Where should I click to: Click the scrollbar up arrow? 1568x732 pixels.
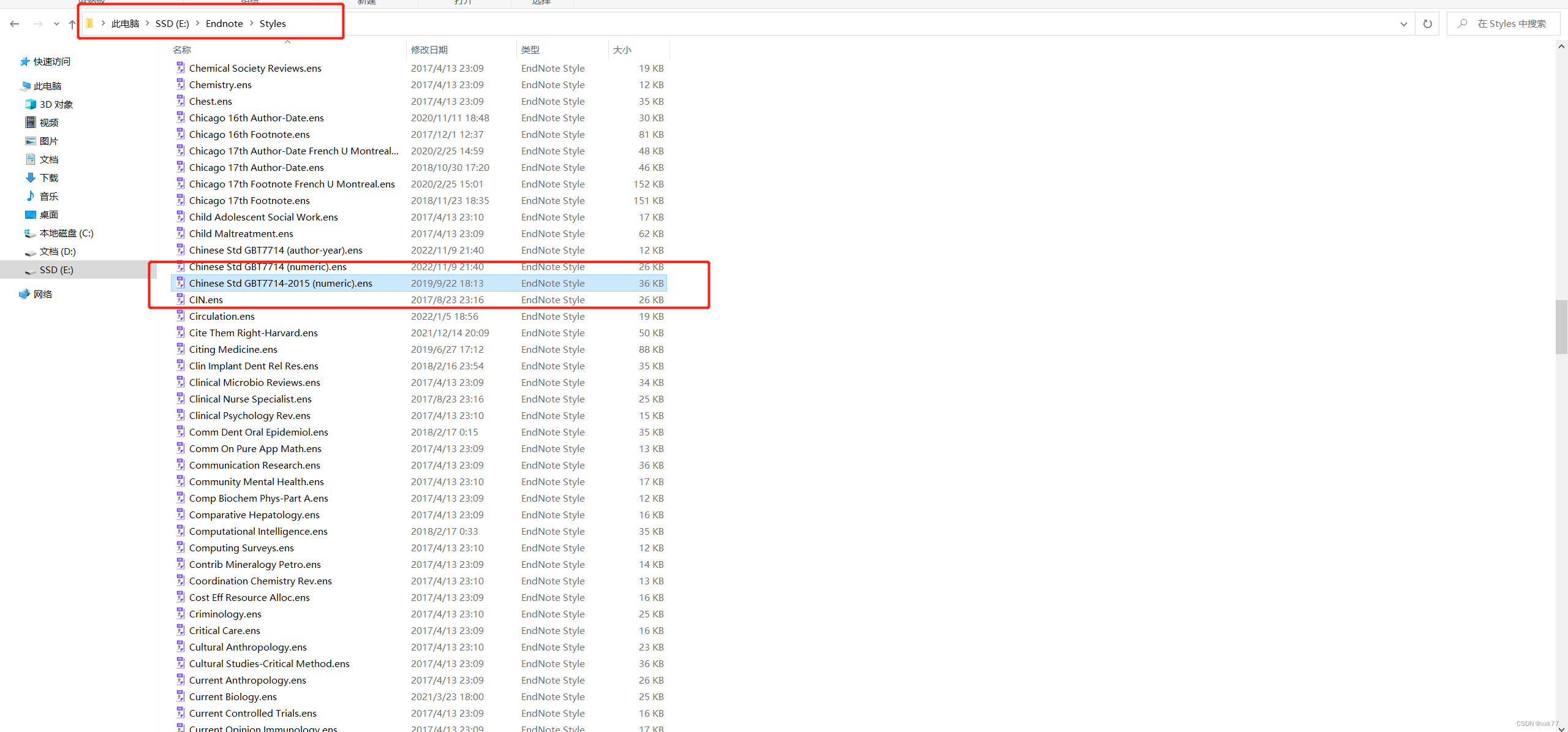click(x=1561, y=46)
